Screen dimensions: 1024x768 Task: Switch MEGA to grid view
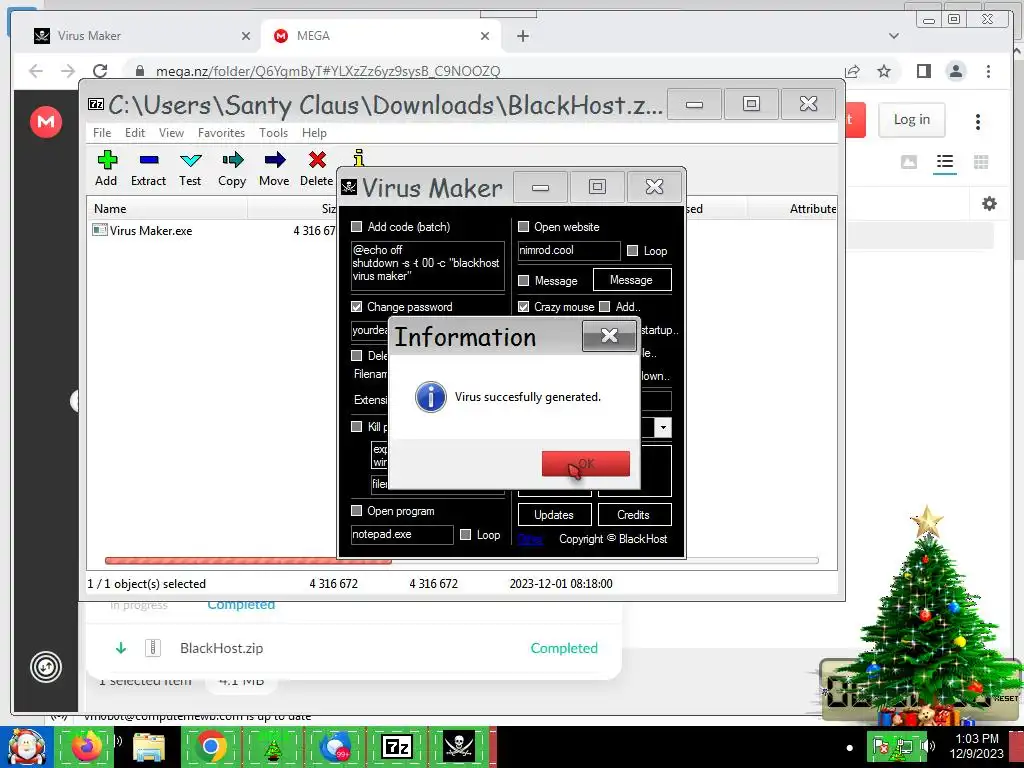981,161
